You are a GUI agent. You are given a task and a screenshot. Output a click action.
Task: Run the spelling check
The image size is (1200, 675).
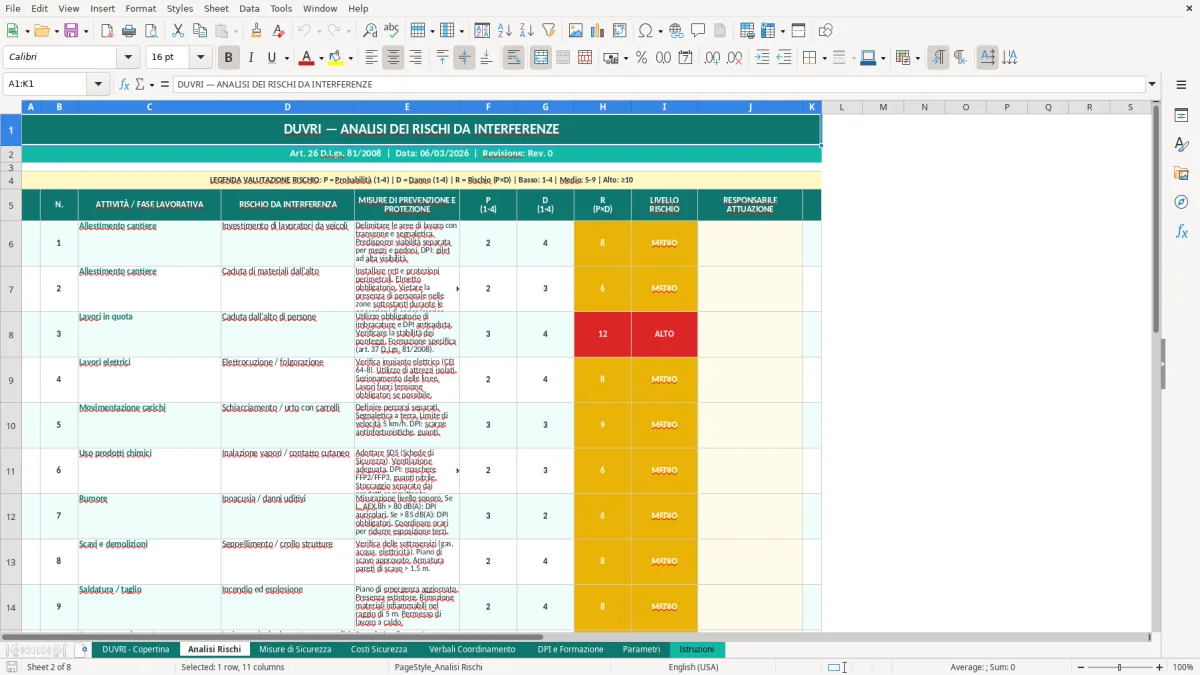point(392,31)
